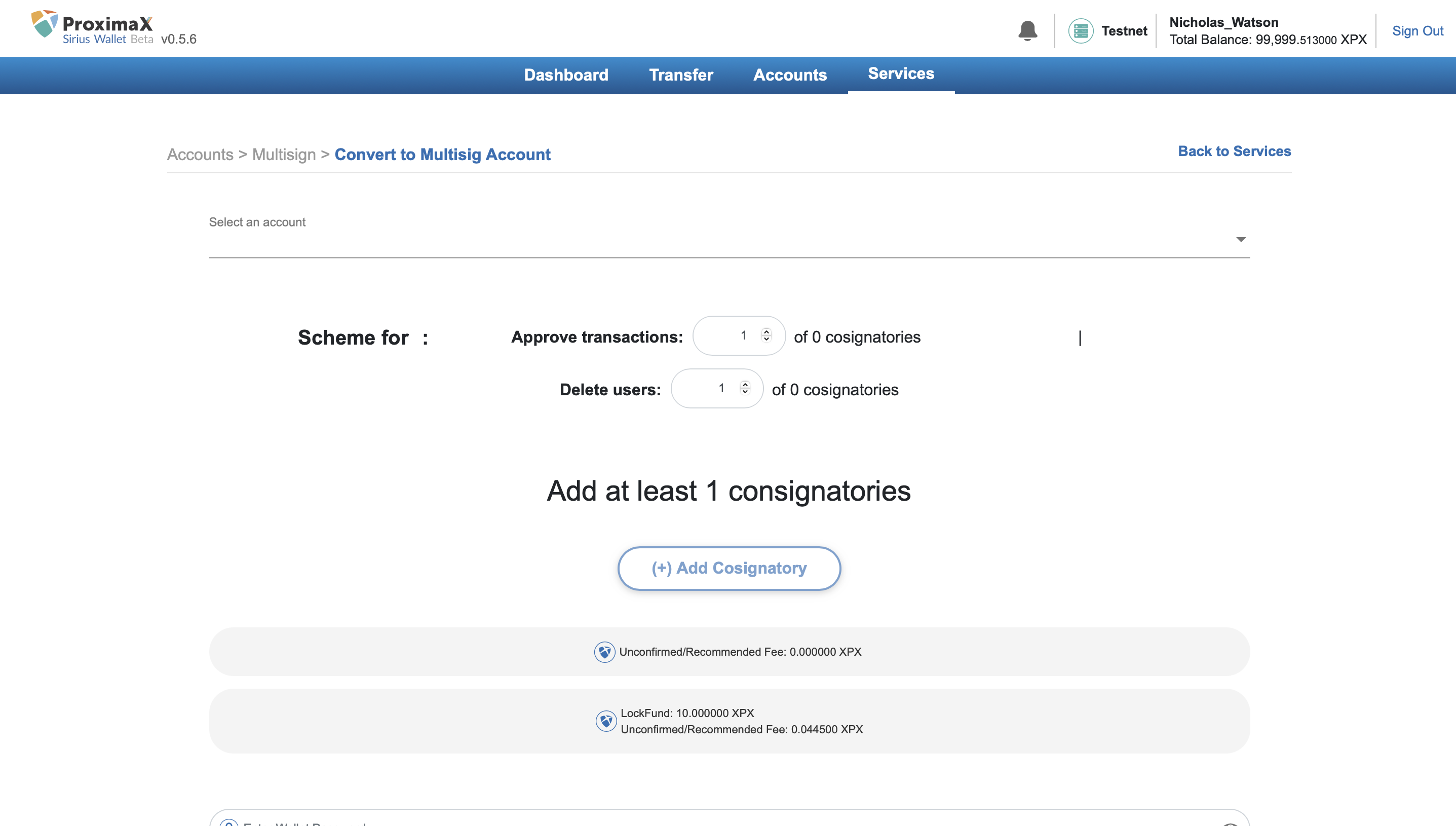Click the Testnet node server icon
Image resolution: width=1456 pixels, height=826 pixels.
pyautogui.click(x=1081, y=30)
